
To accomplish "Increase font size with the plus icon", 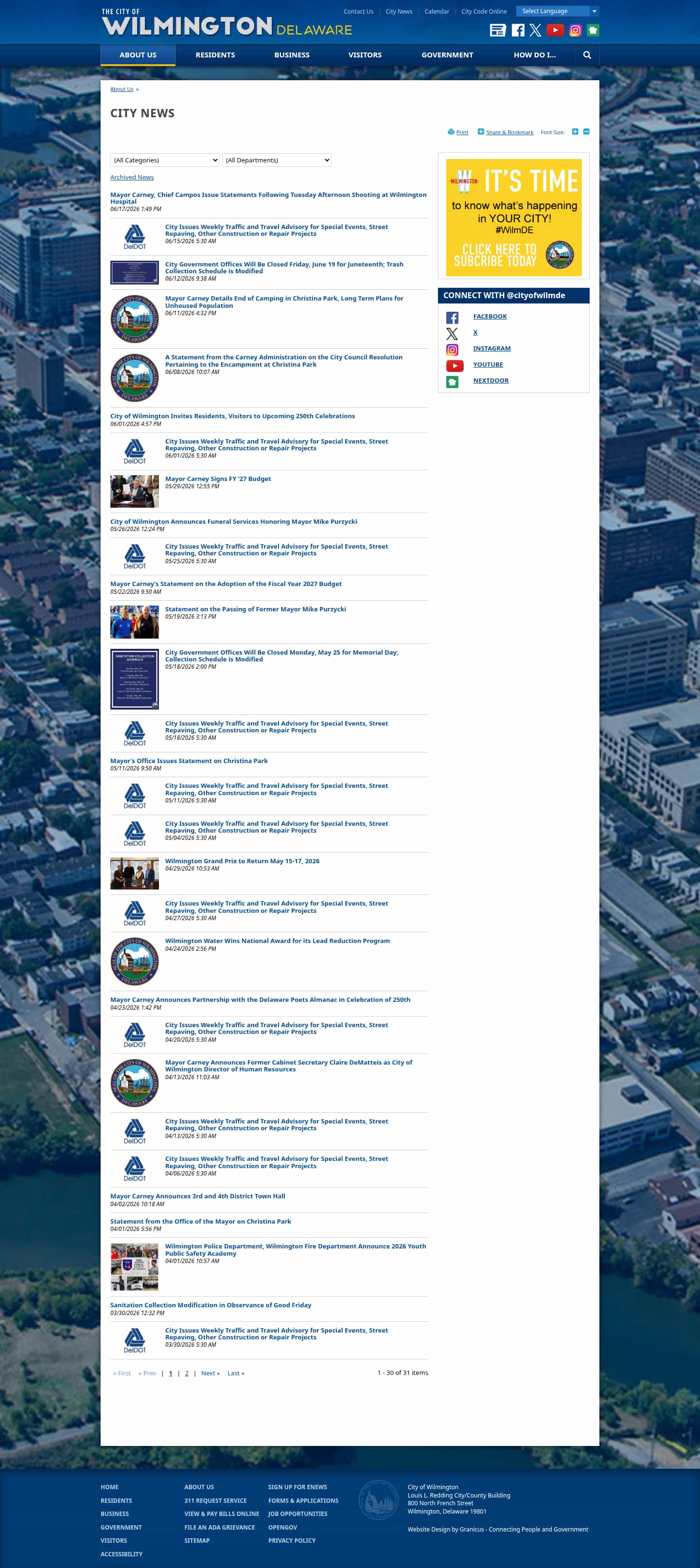I will 575,131.
